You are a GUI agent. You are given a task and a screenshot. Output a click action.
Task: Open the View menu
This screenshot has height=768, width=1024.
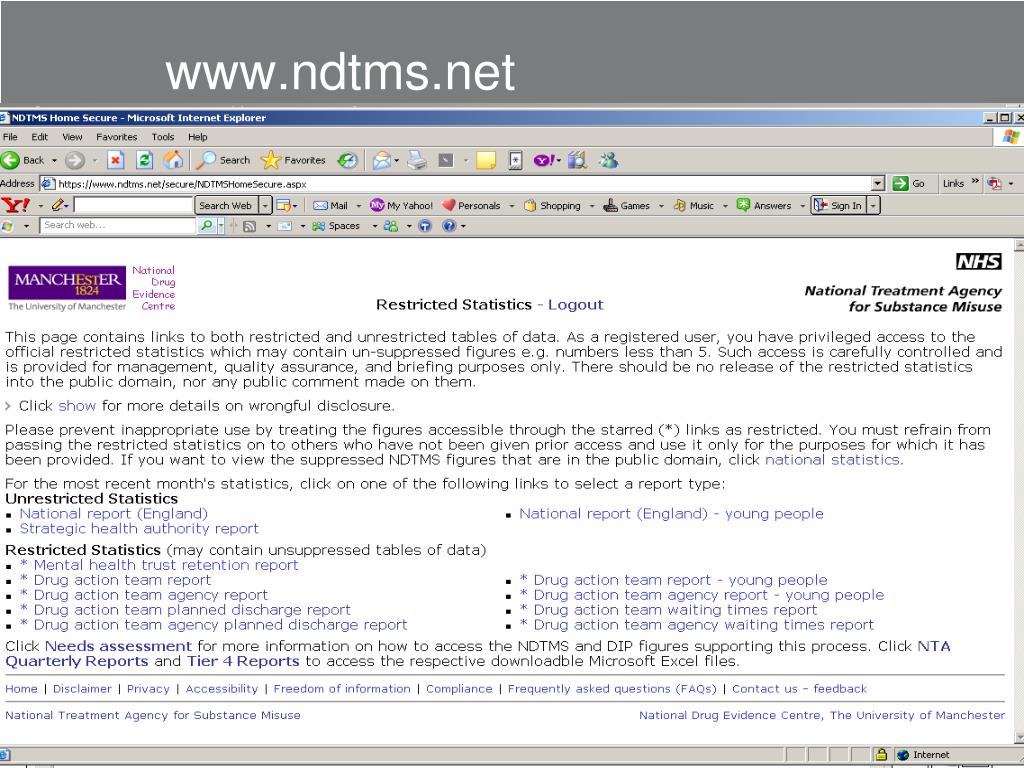(72, 137)
